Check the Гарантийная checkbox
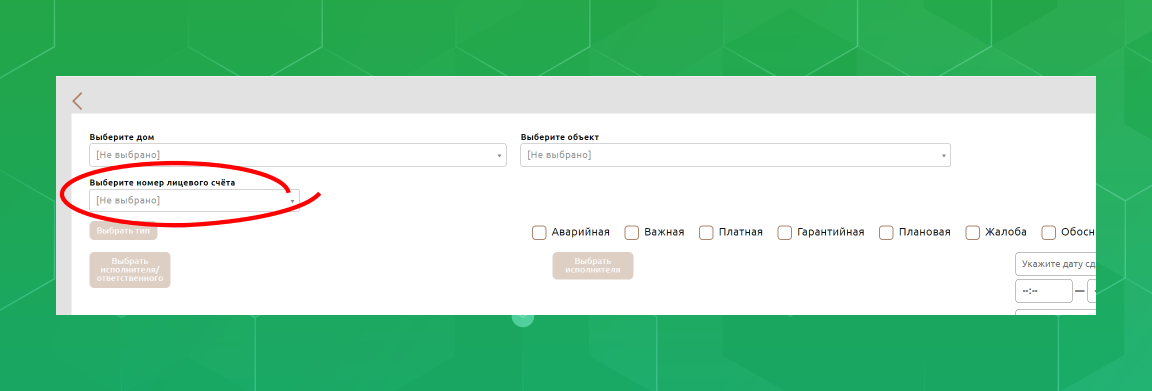Image resolution: width=1152 pixels, height=391 pixels. point(785,232)
